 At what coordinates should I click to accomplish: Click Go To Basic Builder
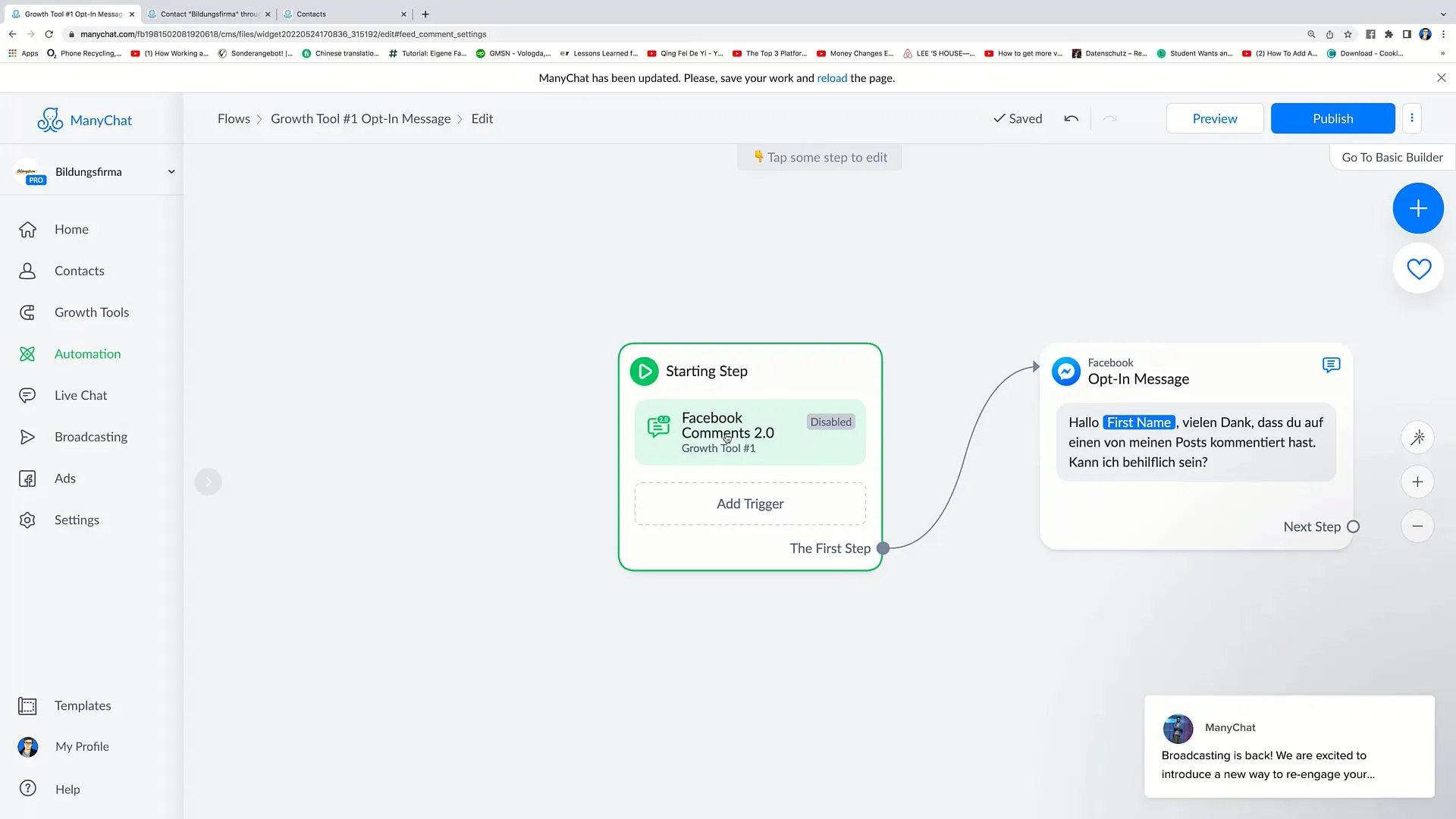point(1392,158)
